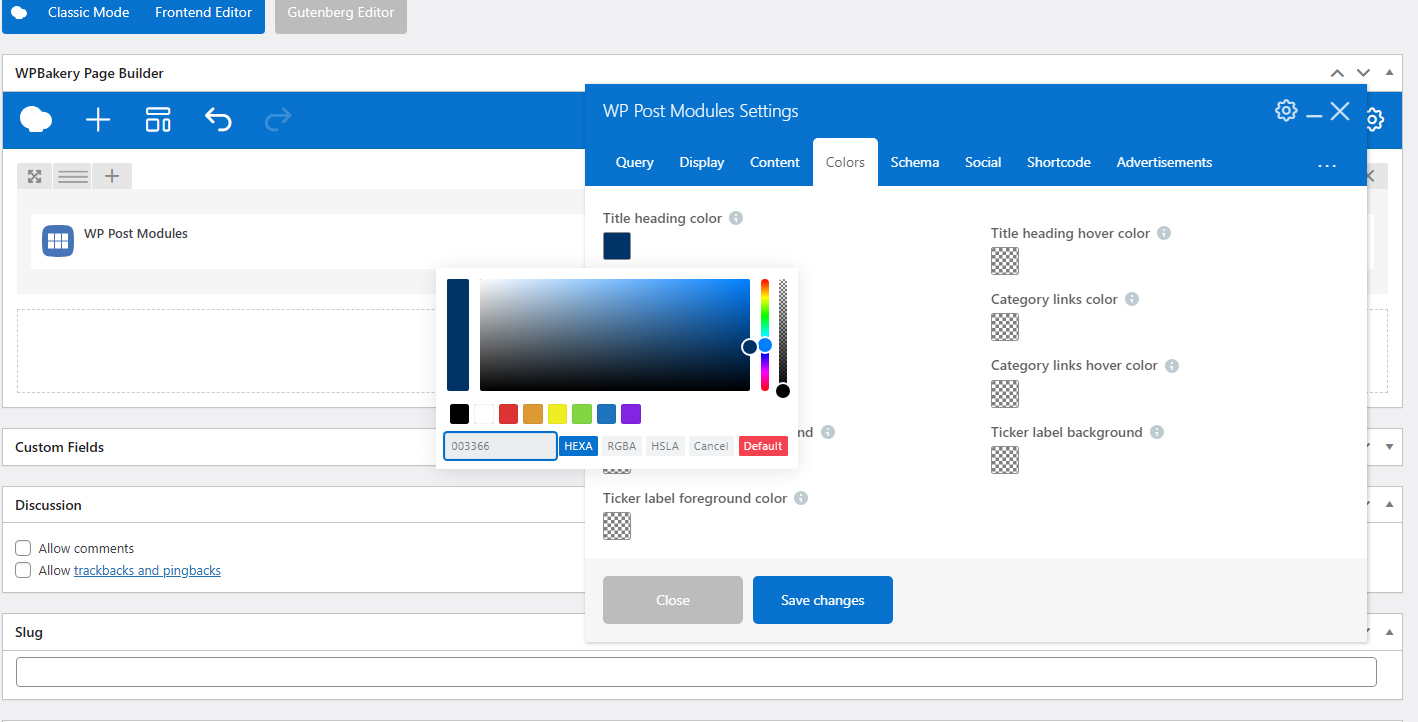Open Ticker label background swatch

[1005, 460]
